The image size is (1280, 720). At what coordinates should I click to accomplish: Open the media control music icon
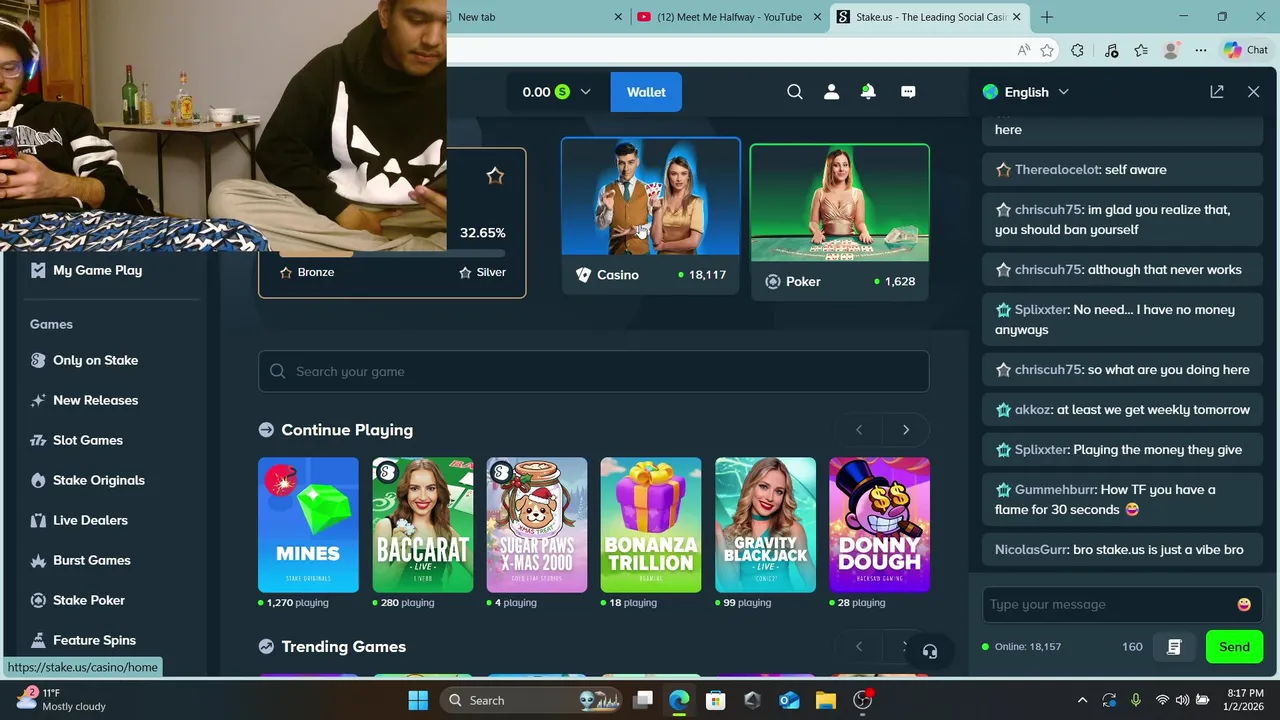click(1111, 50)
